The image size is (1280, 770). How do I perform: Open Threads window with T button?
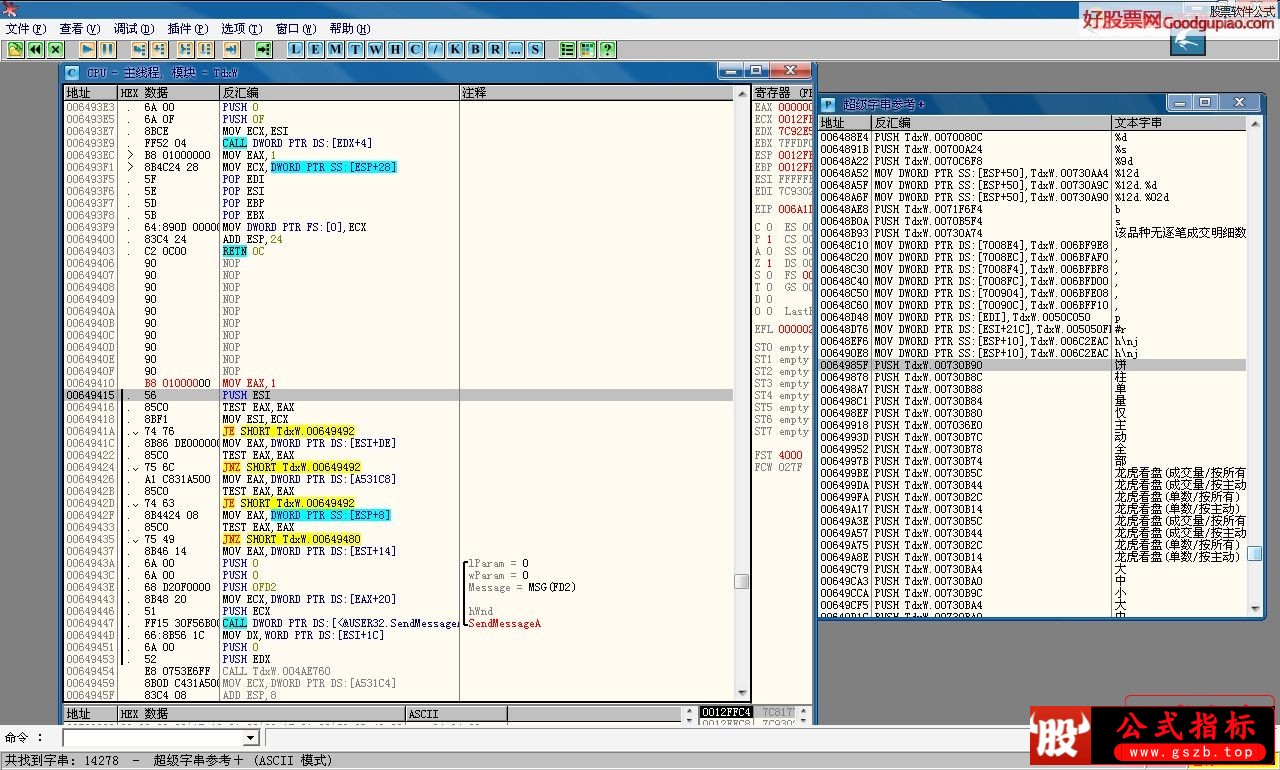tap(355, 49)
